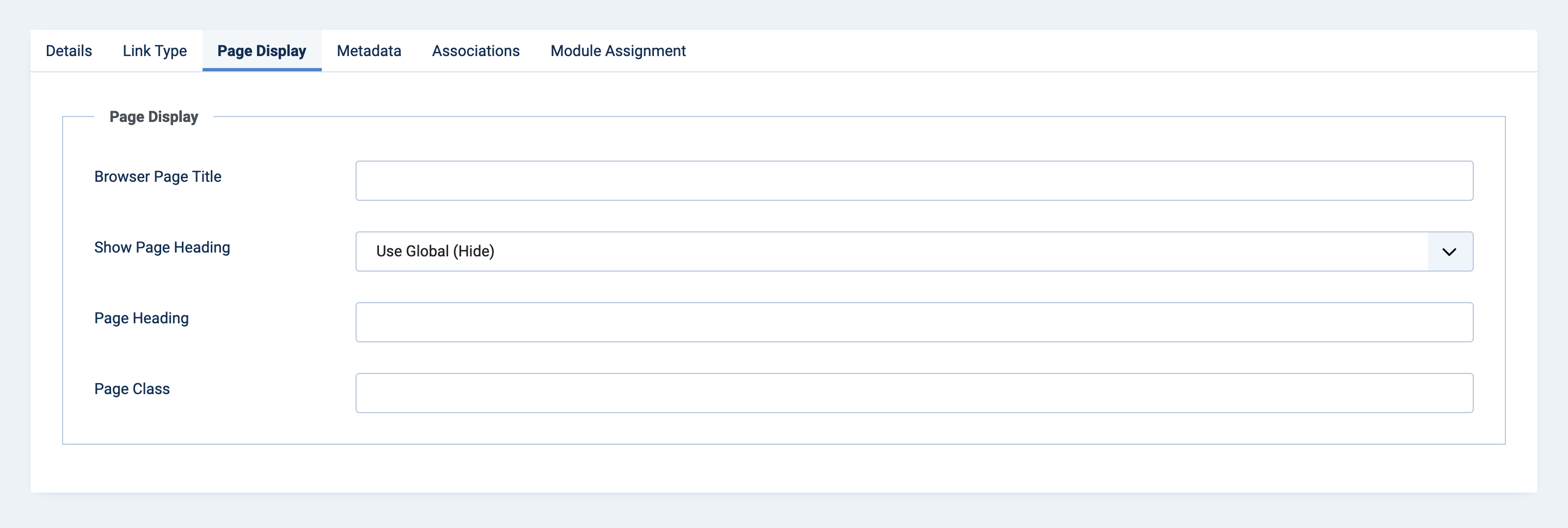Select the Page Display tab
1568x528 pixels.
pyautogui.click(x=262, y=51)
